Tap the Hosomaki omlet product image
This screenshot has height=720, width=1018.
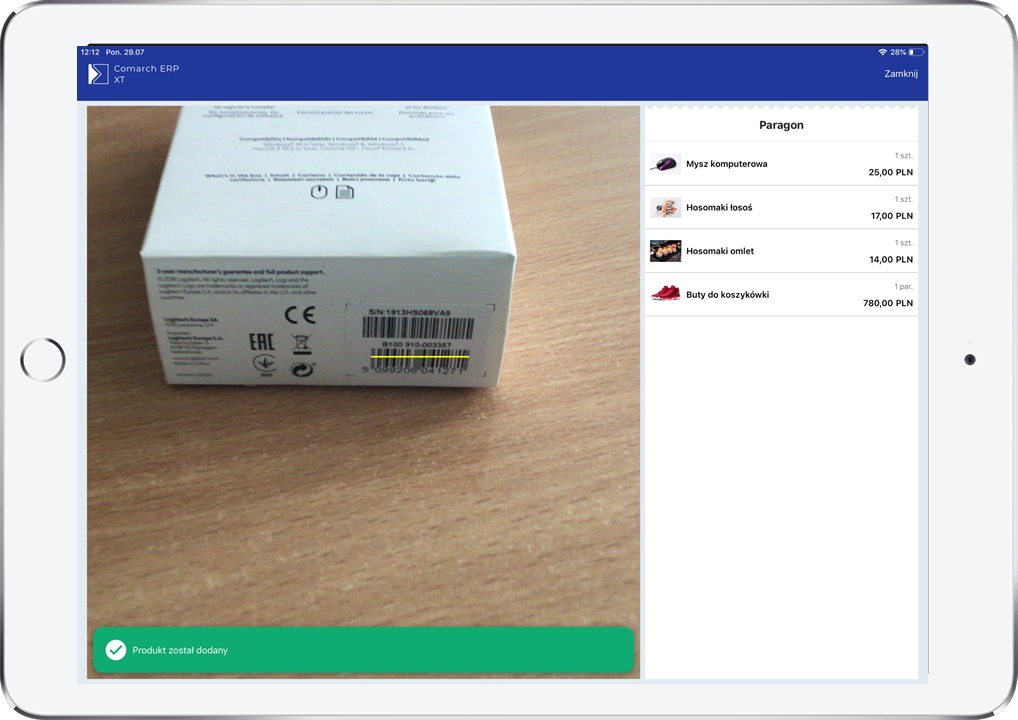point(665,251)
